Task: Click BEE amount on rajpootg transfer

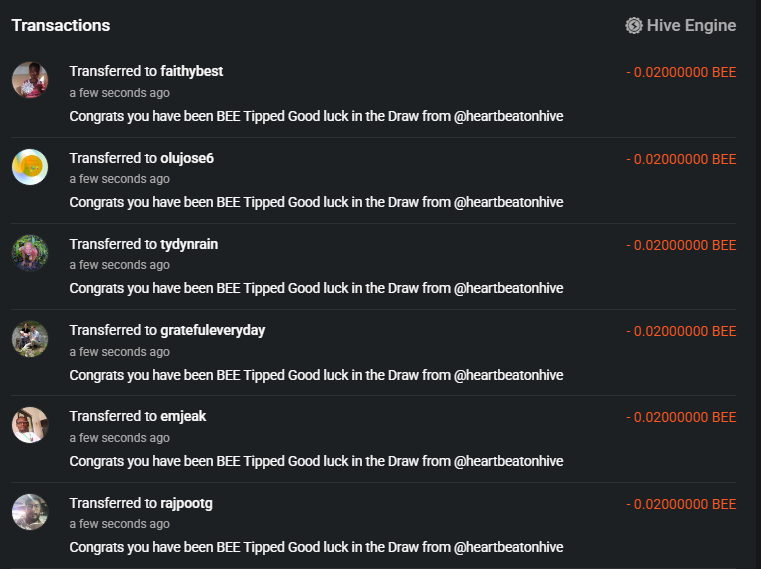Action: [681, 505]
